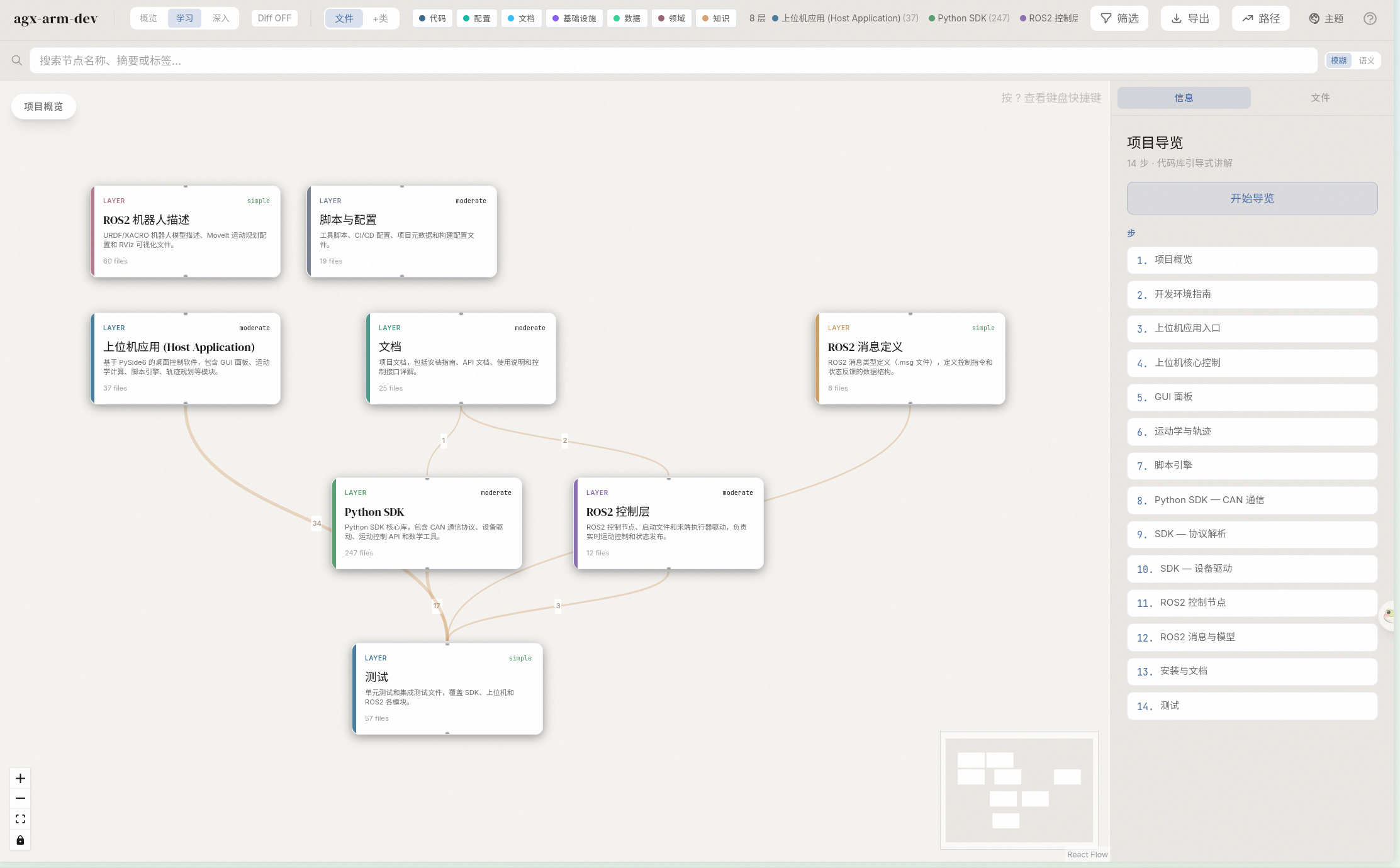This screenshot has height=868, width=1400.
Task: Click the filter funnel icon
Action: coord(1106,19)
